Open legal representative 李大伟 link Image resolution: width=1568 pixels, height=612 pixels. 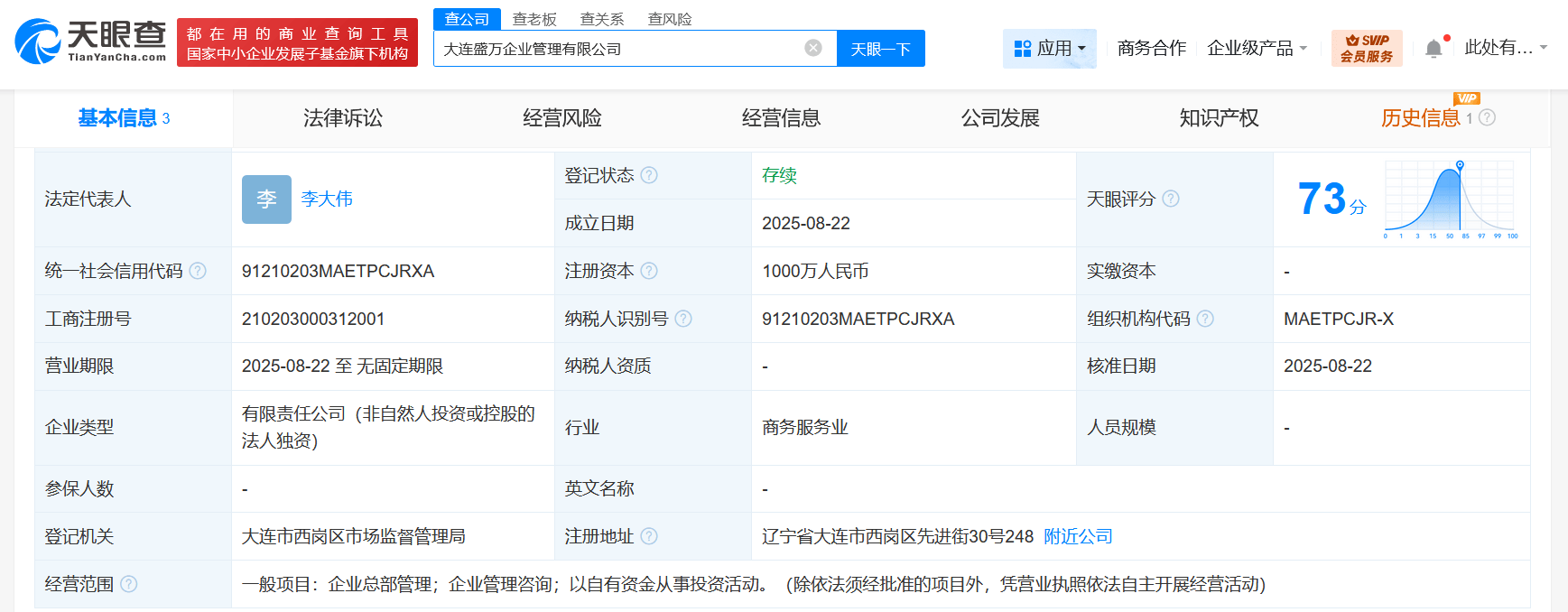tap(327, 199)
